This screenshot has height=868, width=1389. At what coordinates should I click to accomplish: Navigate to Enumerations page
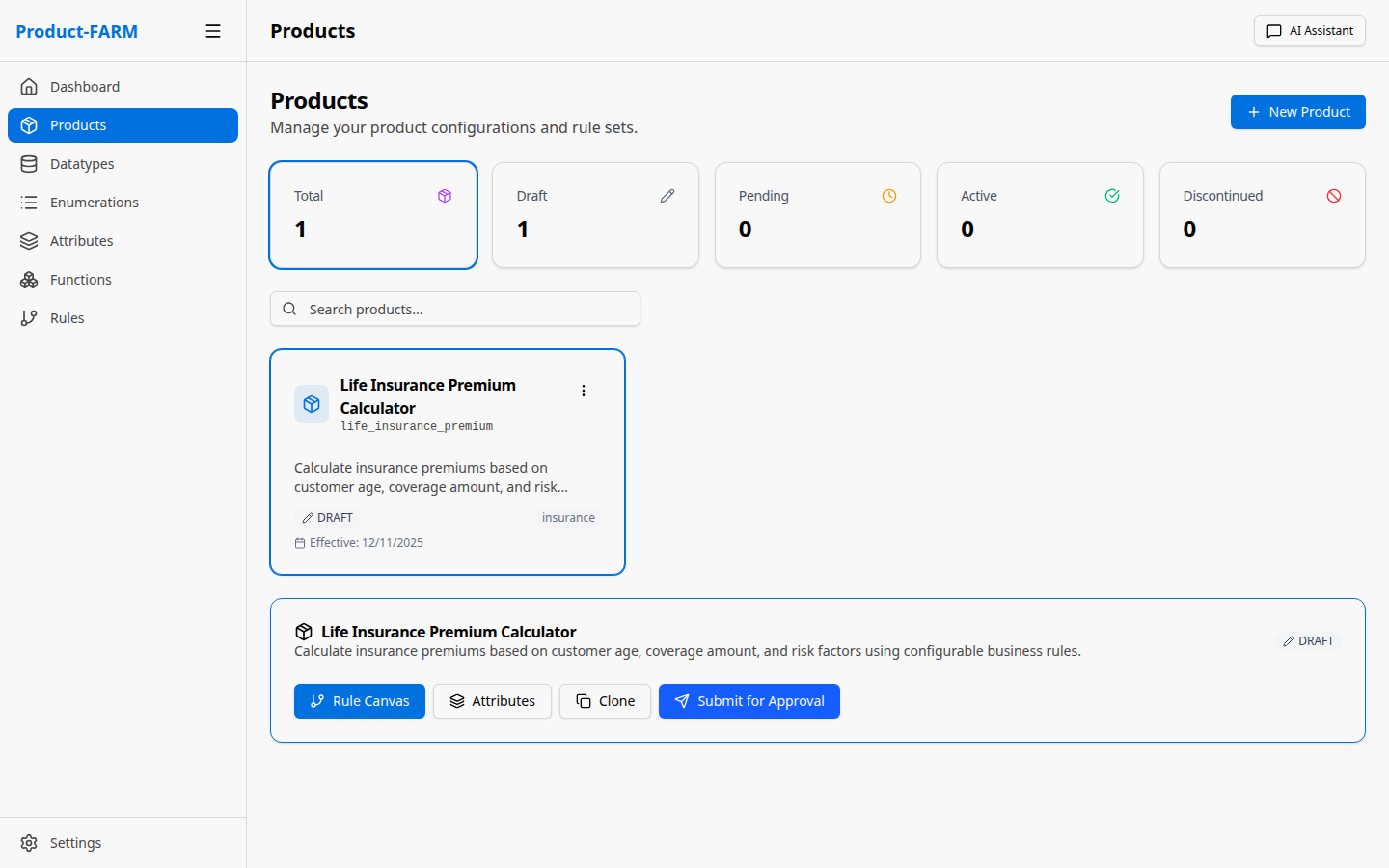coord(95,203)
